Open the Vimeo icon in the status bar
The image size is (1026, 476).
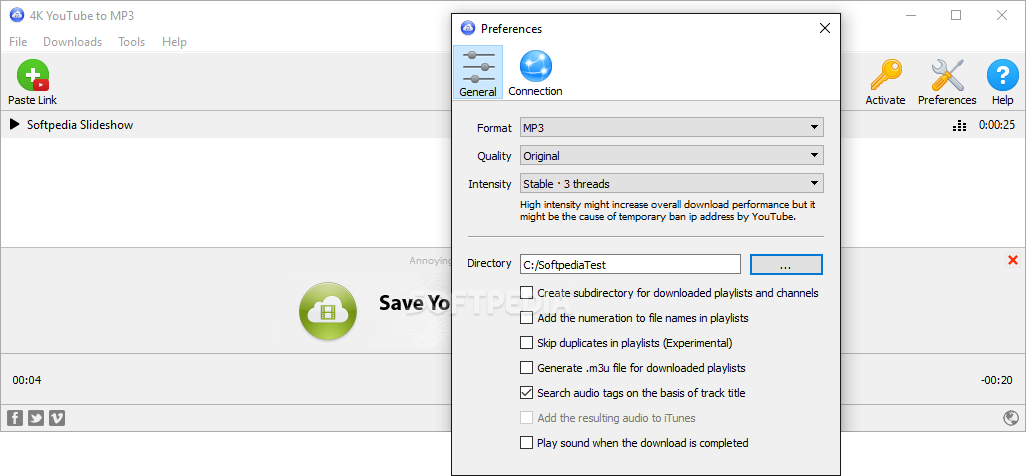pos(57,418)
